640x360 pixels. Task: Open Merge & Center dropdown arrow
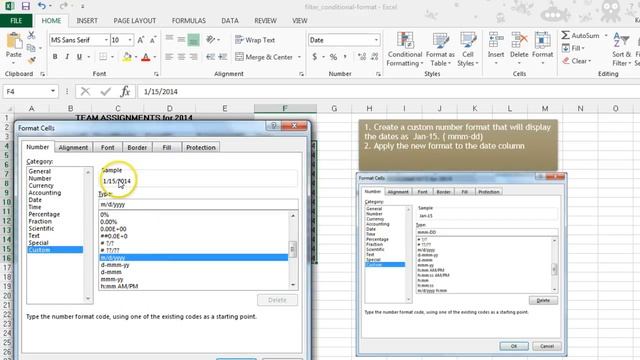click(299, 57)
